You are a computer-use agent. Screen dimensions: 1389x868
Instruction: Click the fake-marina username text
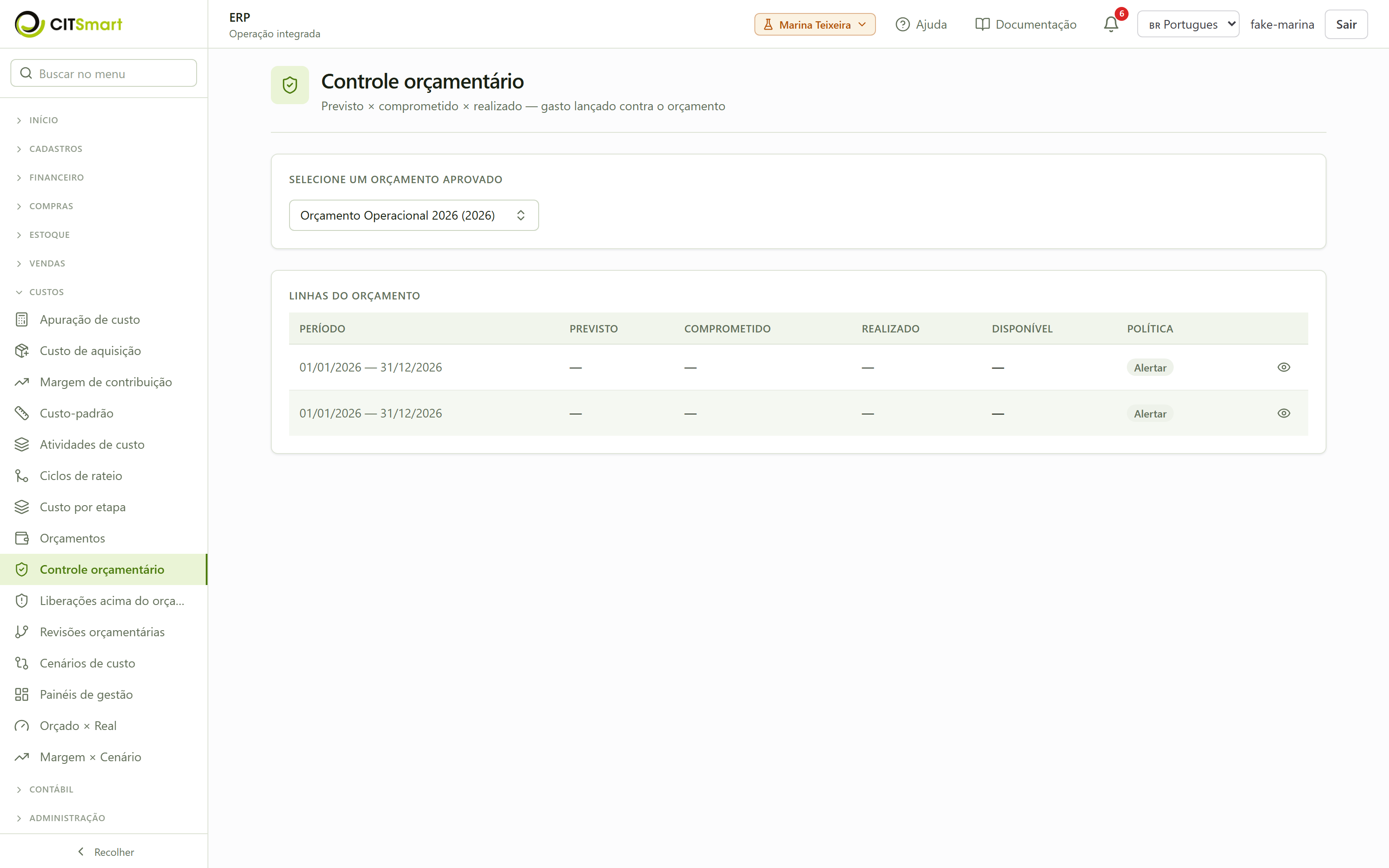click(x=1282, y=24)
